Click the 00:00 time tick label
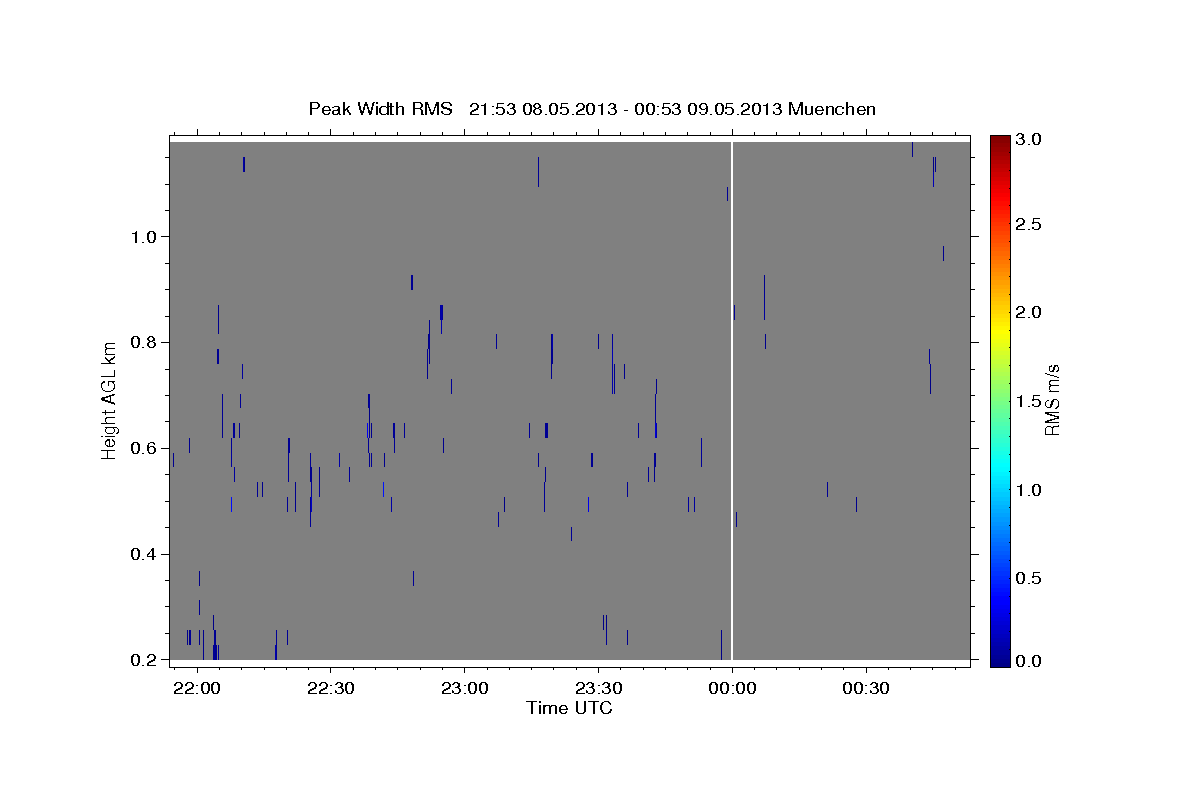 (732, 689)
